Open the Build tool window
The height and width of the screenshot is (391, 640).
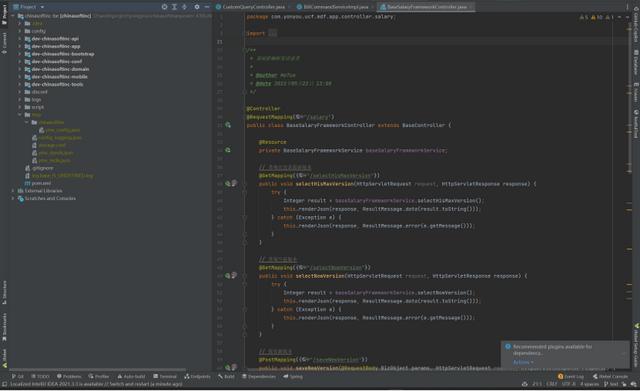(227, 376)
